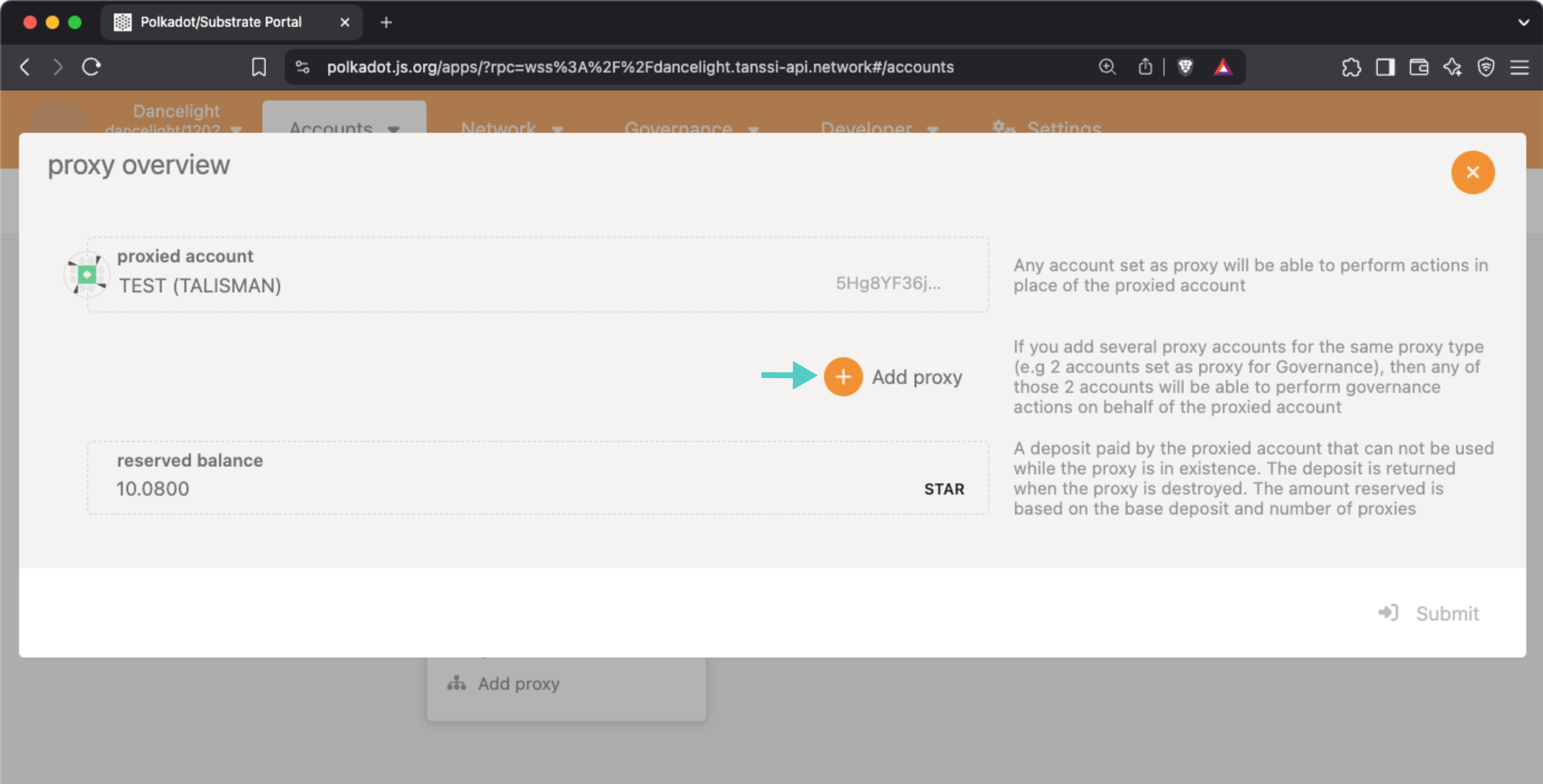Image resolution: width=1543 pixels, height=784 pixels.
Task: Click the sign-in icon beside Submit
Action: pyautogui.click(x=1388, y=613)
